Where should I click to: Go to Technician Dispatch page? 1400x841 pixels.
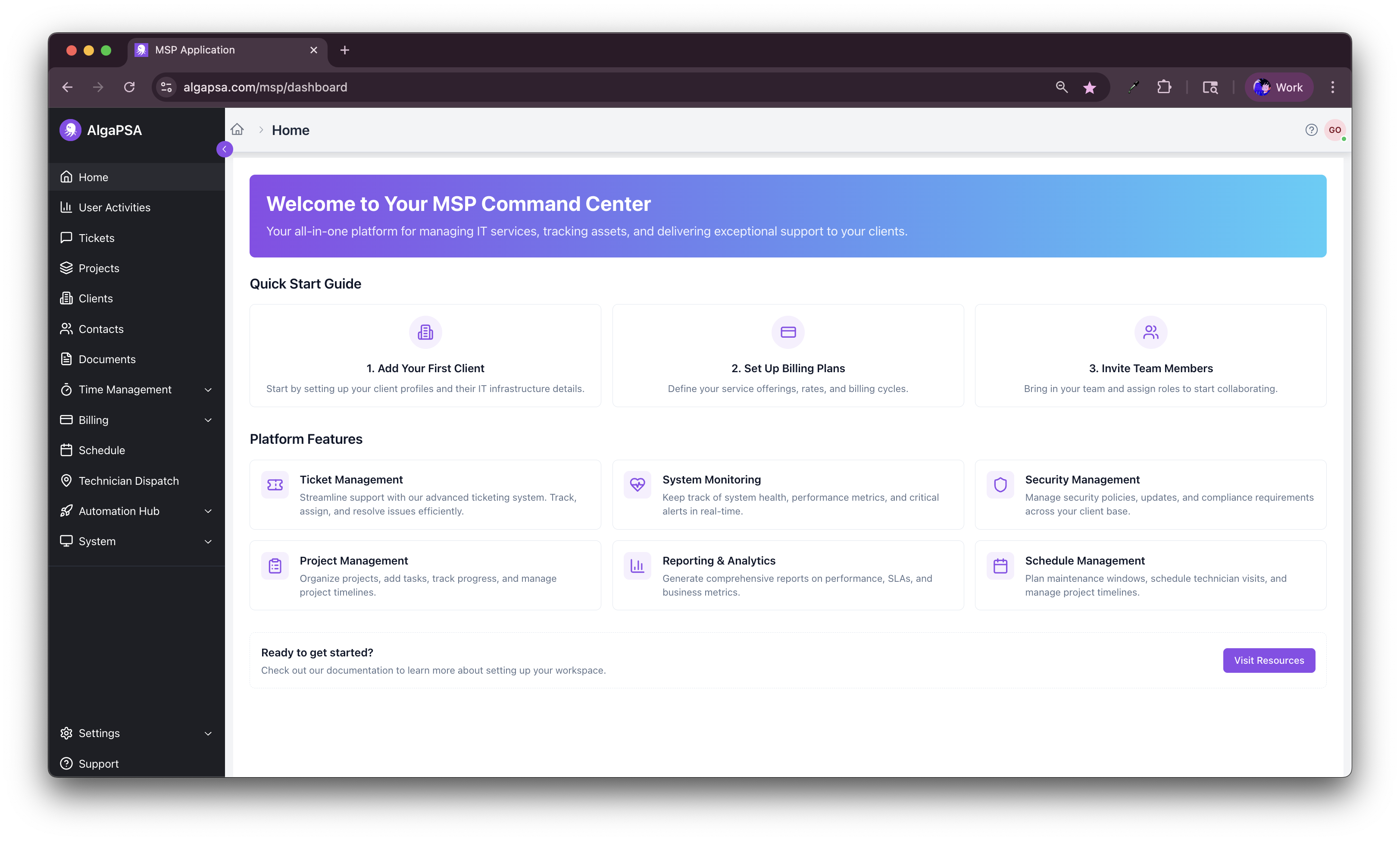128,480
